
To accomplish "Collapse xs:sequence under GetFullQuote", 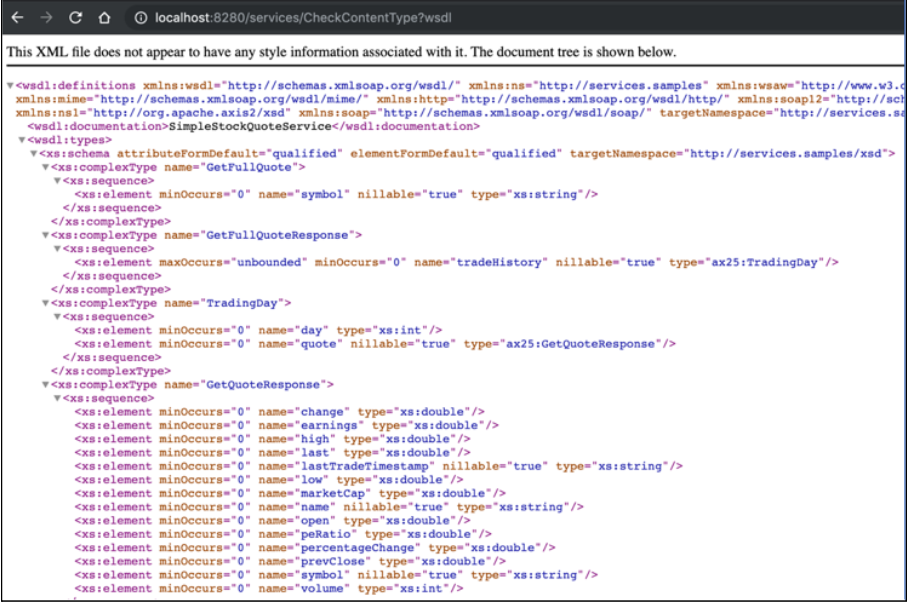I will coord(57,181).
